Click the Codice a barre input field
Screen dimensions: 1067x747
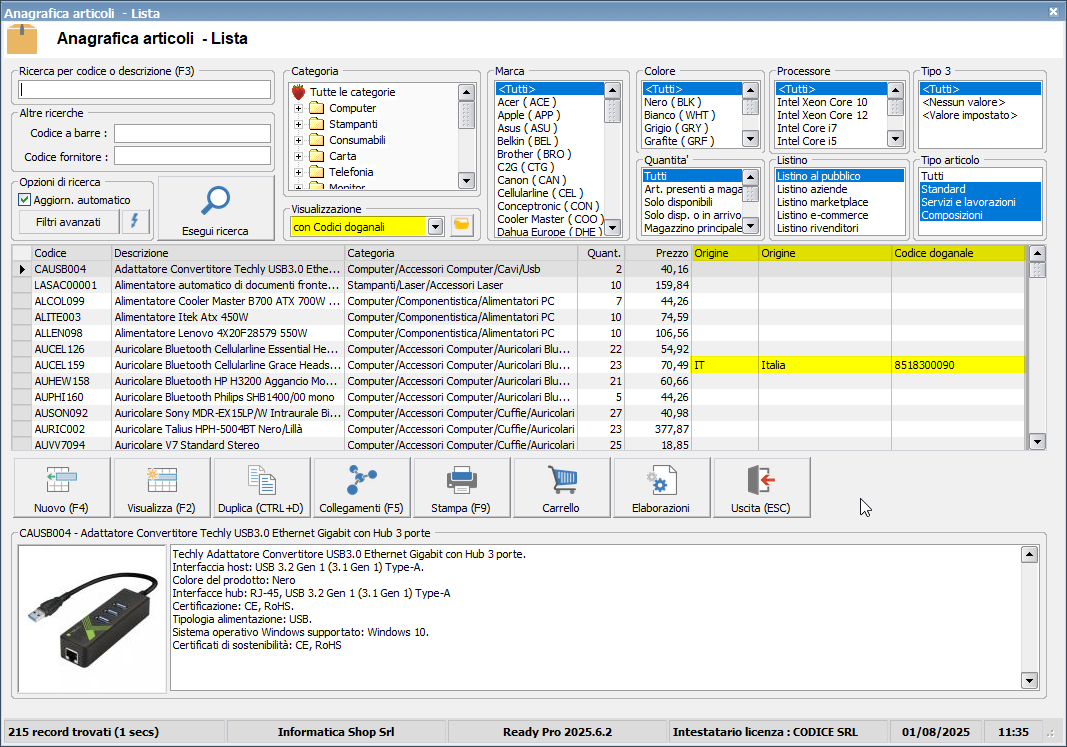tap(192, 132)
